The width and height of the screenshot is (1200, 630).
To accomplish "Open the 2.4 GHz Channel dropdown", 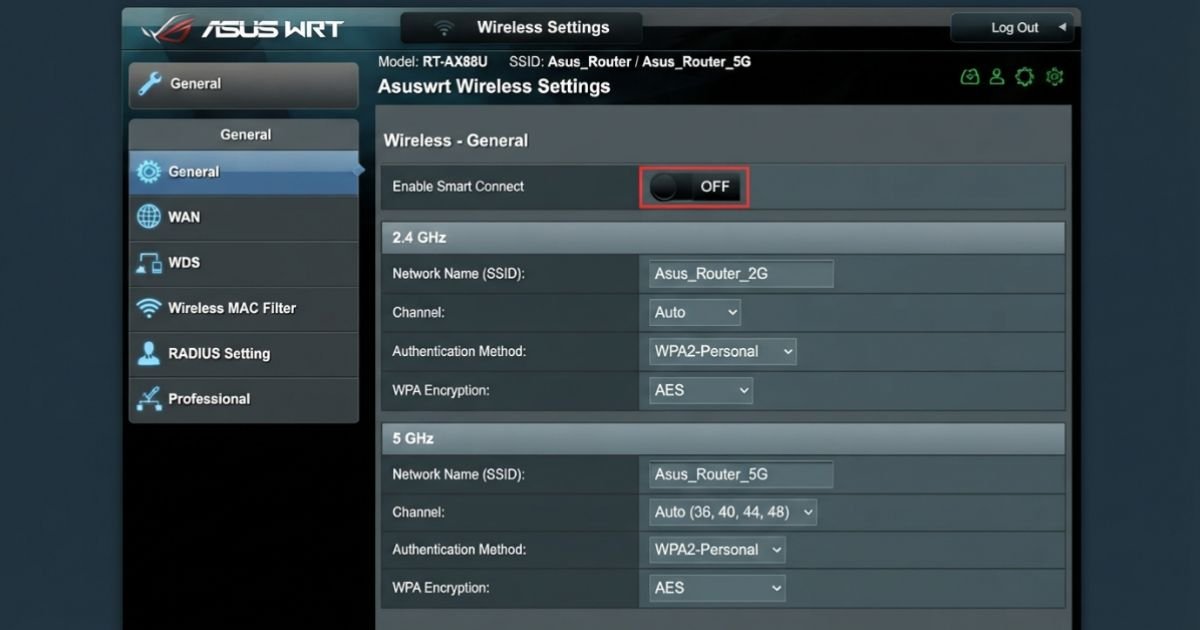I will (x=695, y=312).
